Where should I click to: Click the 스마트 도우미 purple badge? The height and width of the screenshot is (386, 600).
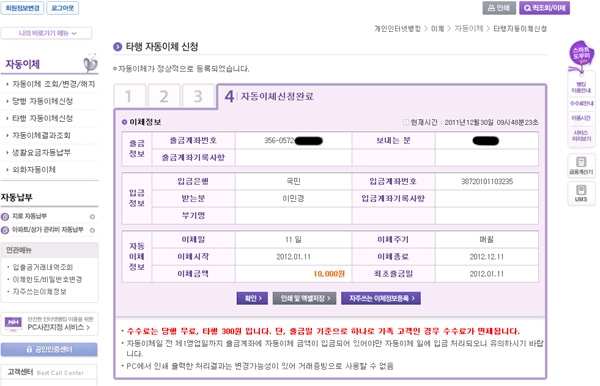click(581, 55)
